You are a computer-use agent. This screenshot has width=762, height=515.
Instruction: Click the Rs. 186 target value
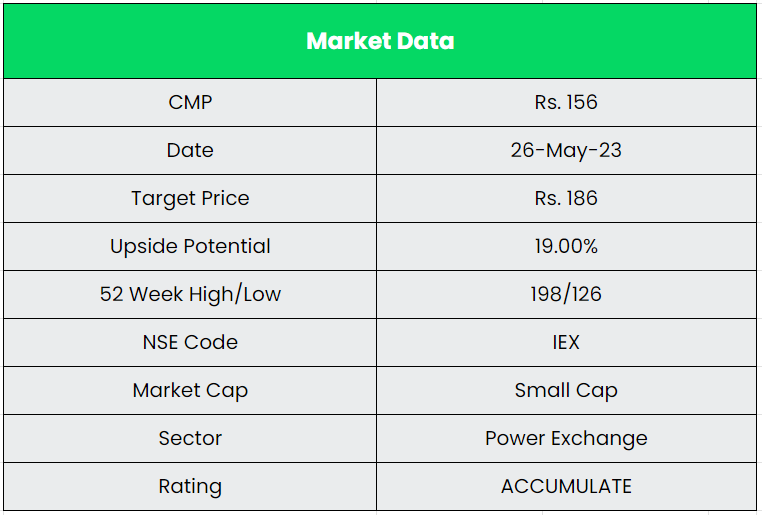pos(566,198)
